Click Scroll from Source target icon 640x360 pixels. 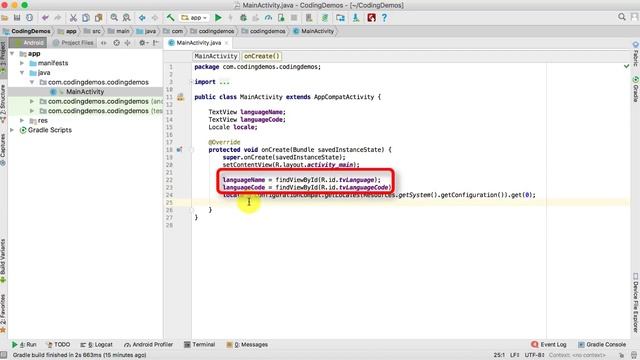(116, 42)
